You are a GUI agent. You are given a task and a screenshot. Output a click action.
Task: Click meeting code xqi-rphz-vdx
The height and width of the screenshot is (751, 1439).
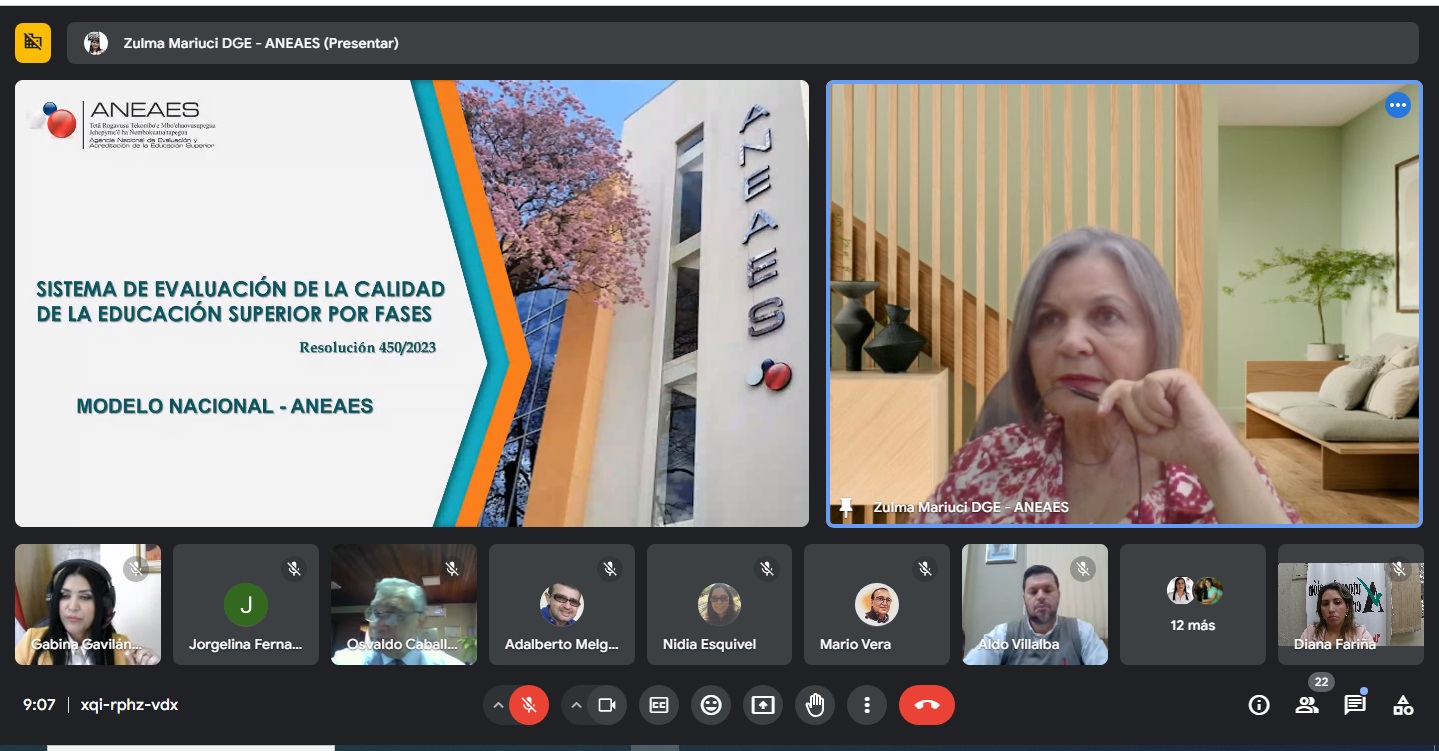129,705
